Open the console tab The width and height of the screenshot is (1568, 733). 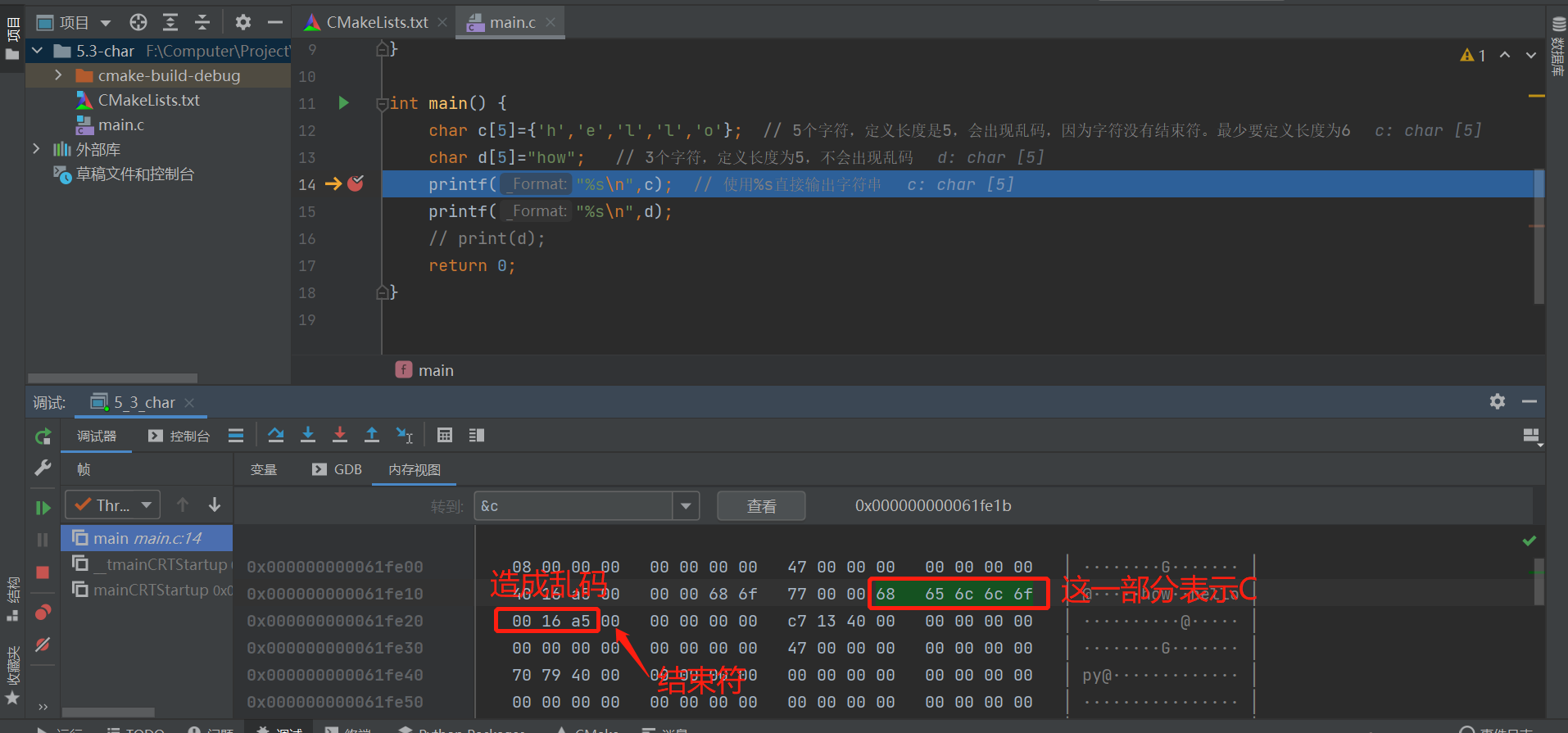pos(179,437)
